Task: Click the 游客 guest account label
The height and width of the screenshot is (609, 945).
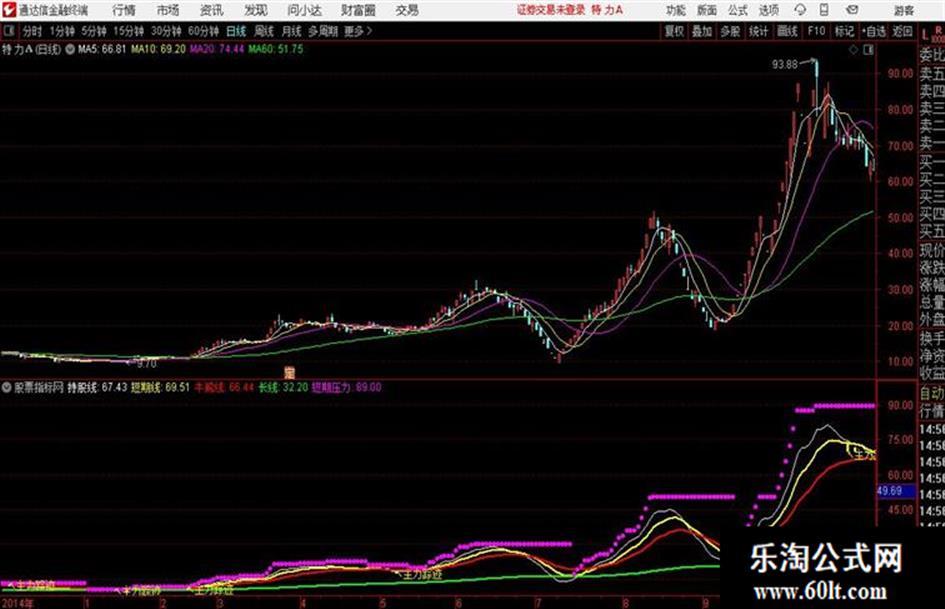Action: pyautogui.click(x=904, y=10)
